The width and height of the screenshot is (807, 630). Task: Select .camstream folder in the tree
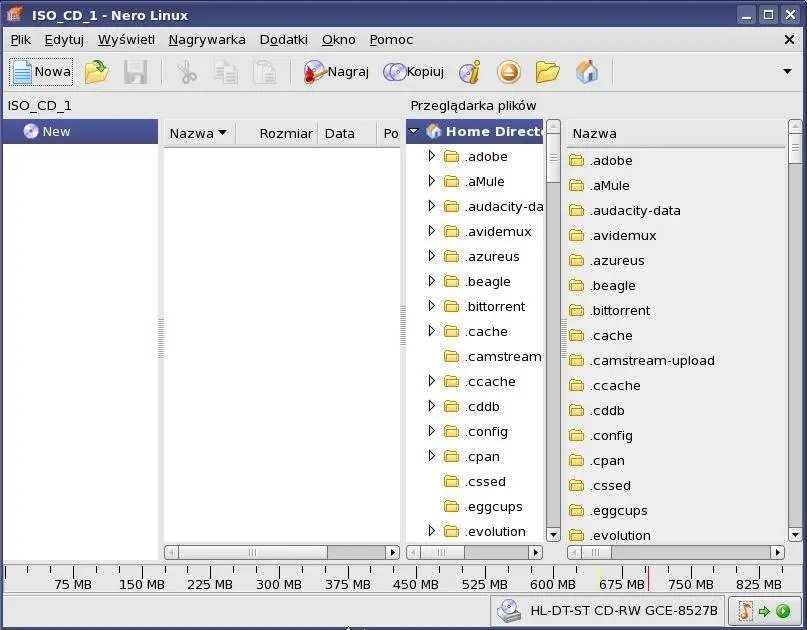click(x=493, y=356)
